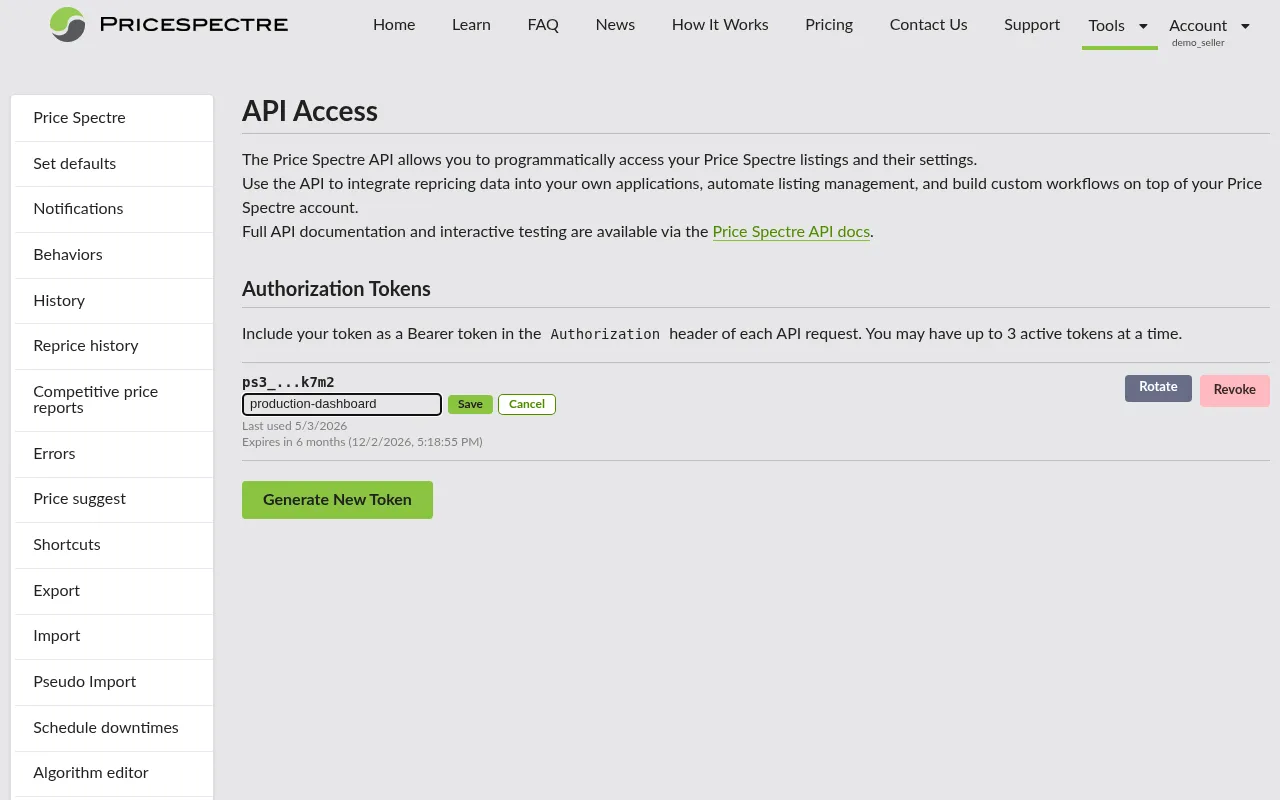
Task: Open Export in the sidebar
Action: coord(112,591)
